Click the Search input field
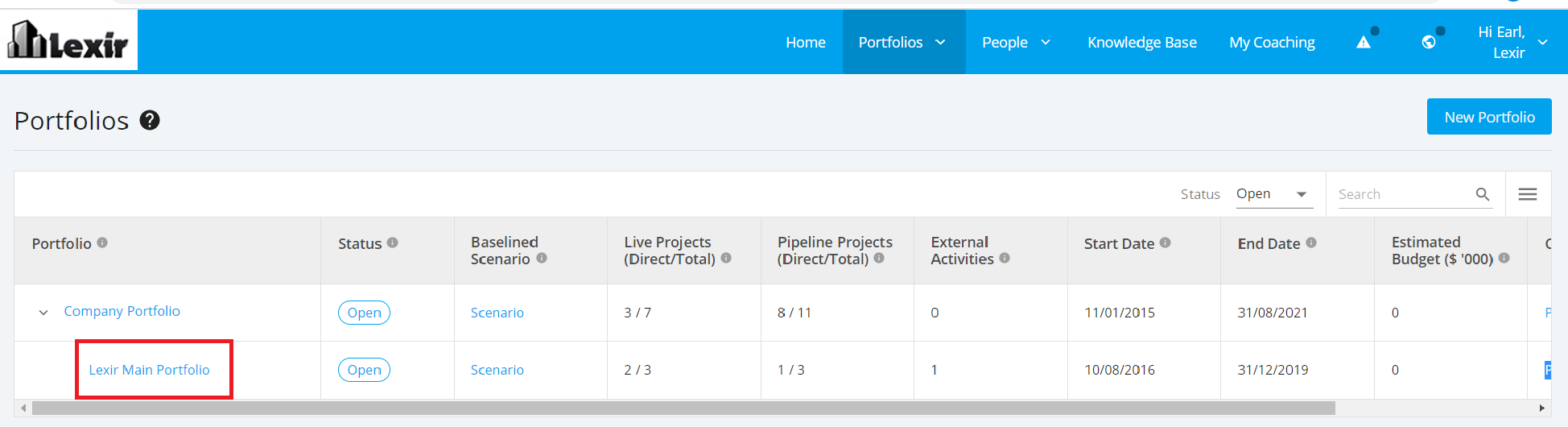 point(1404,194)
